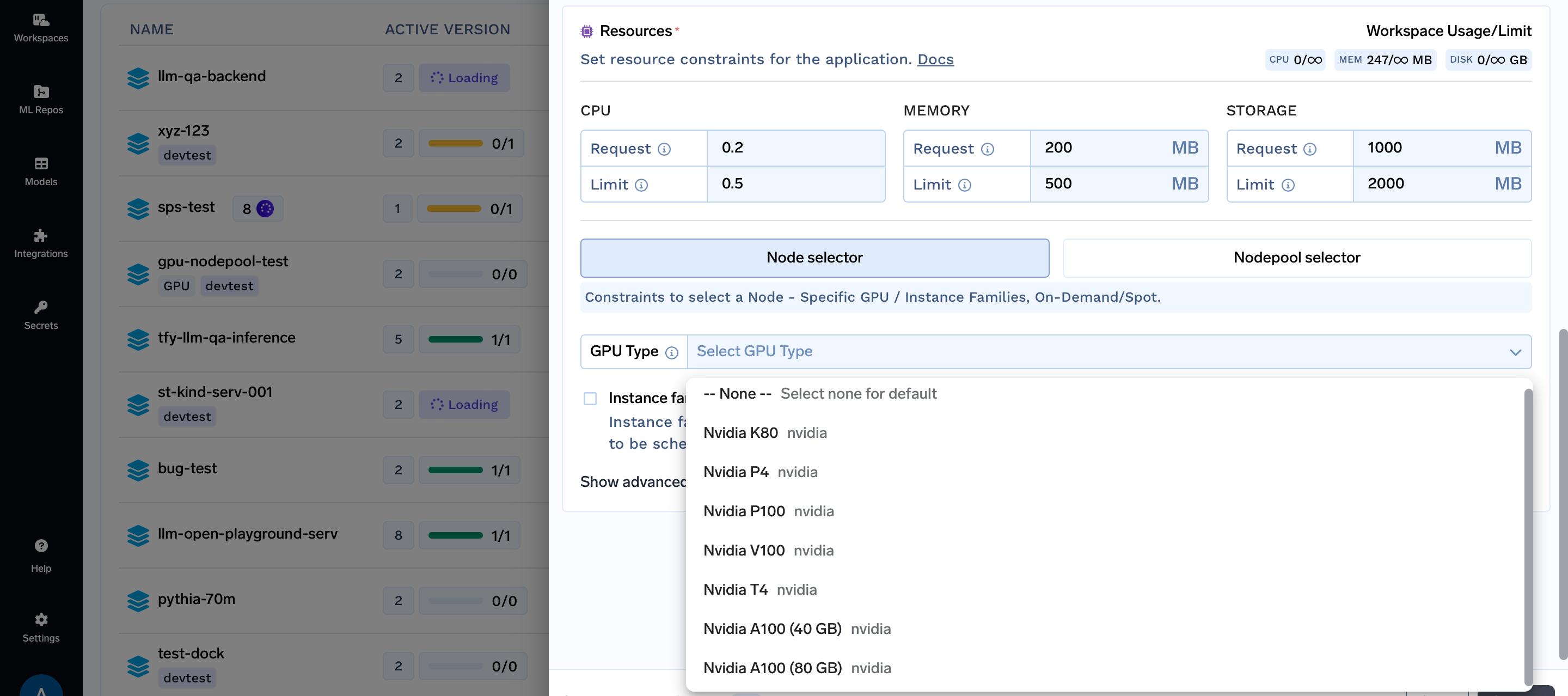1568x696 pixels.
Task: Open Integrations puzzle icon
Action: 41,243
